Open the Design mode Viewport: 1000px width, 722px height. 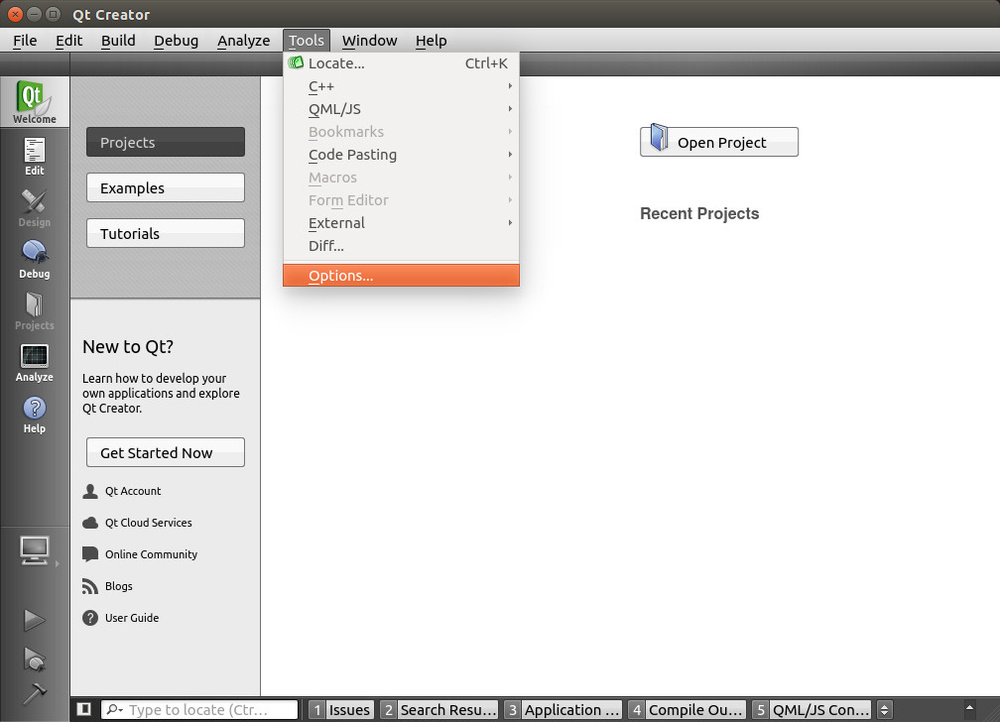(34, 208)
